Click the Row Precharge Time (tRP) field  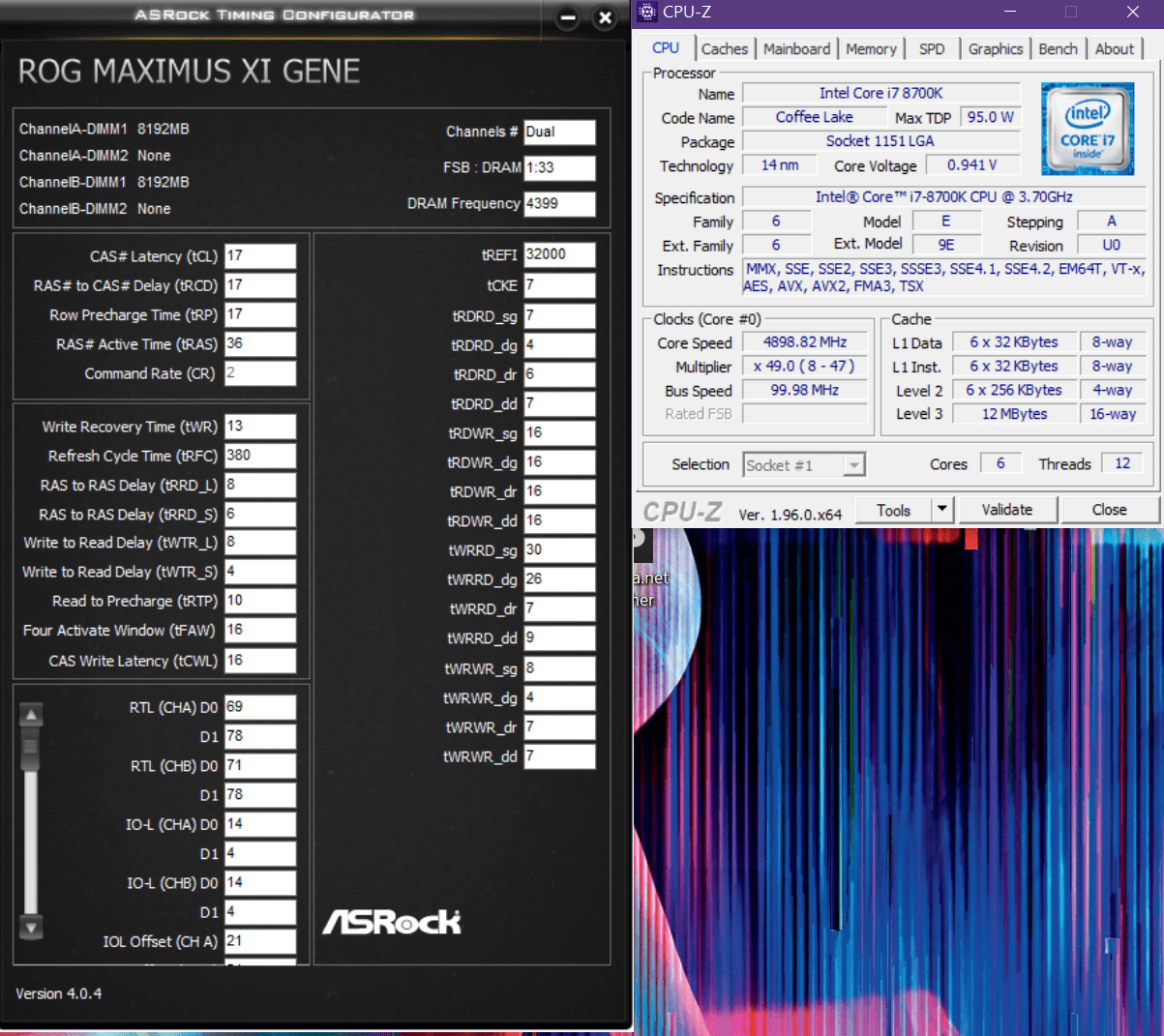260,314
